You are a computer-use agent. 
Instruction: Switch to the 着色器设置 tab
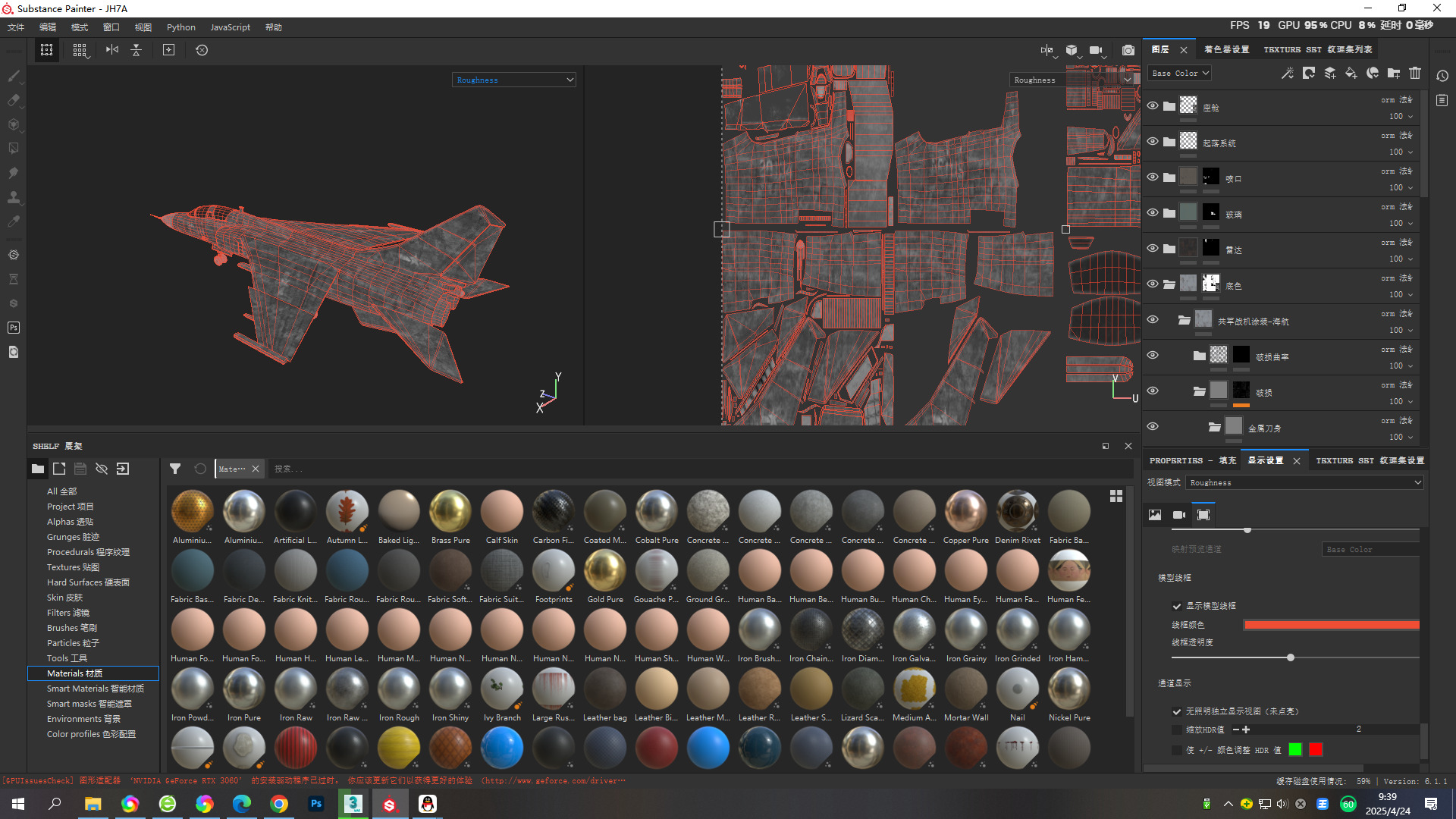tap(1226, 49)
